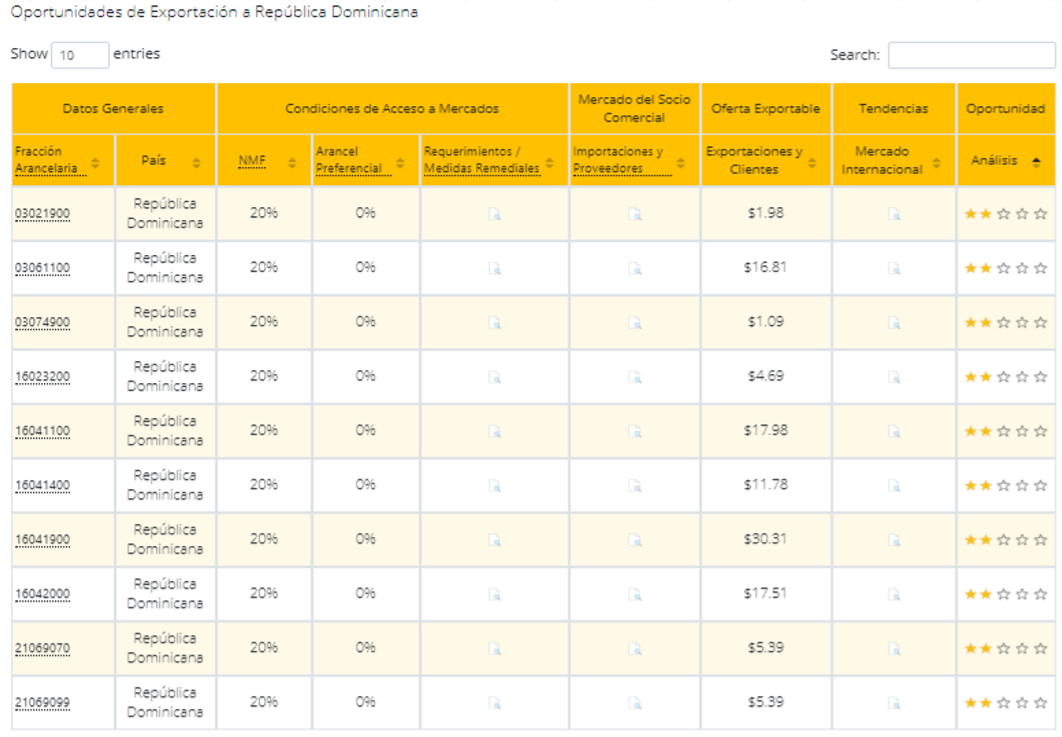Open requirements document icon for 16023200
This screenshot has width=1062, height=737.
click(x=494, y=377)
